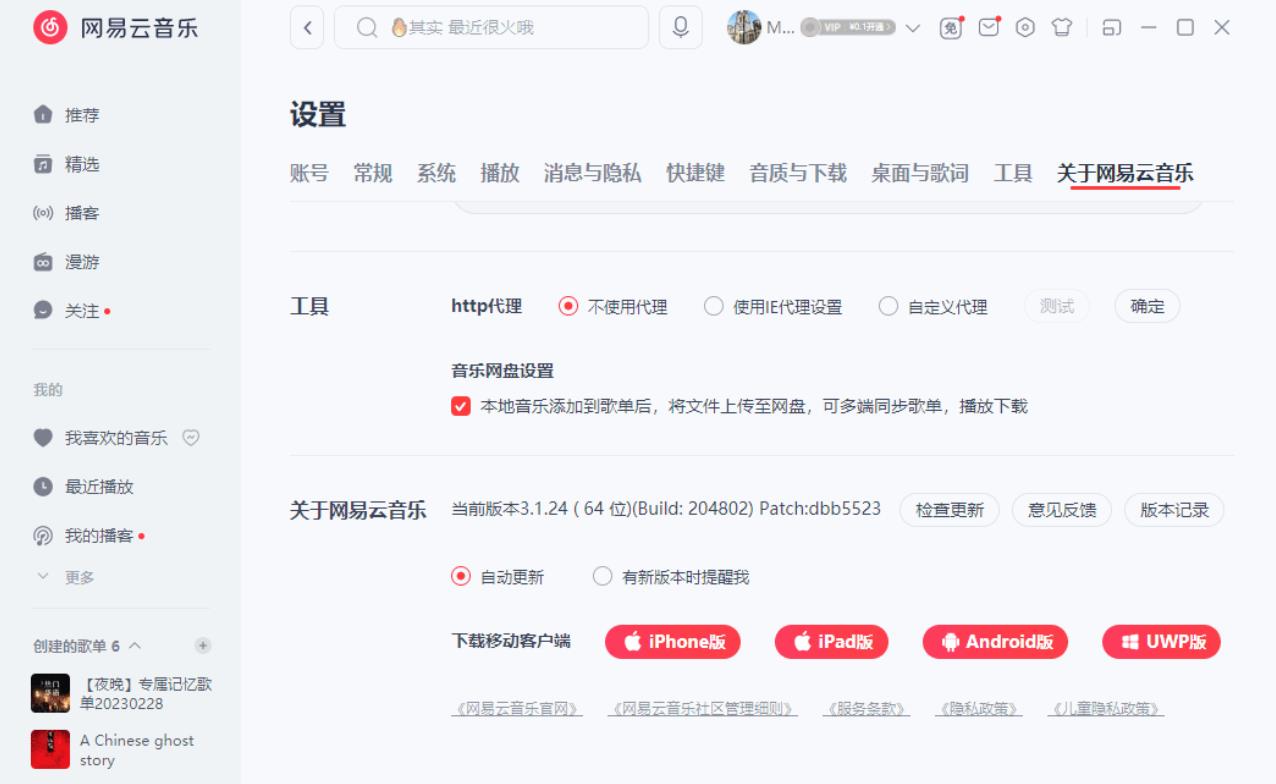The image size is (1276, 784).
Task: Switch to the 音质与下载 tab
Action: click(798, 173)
